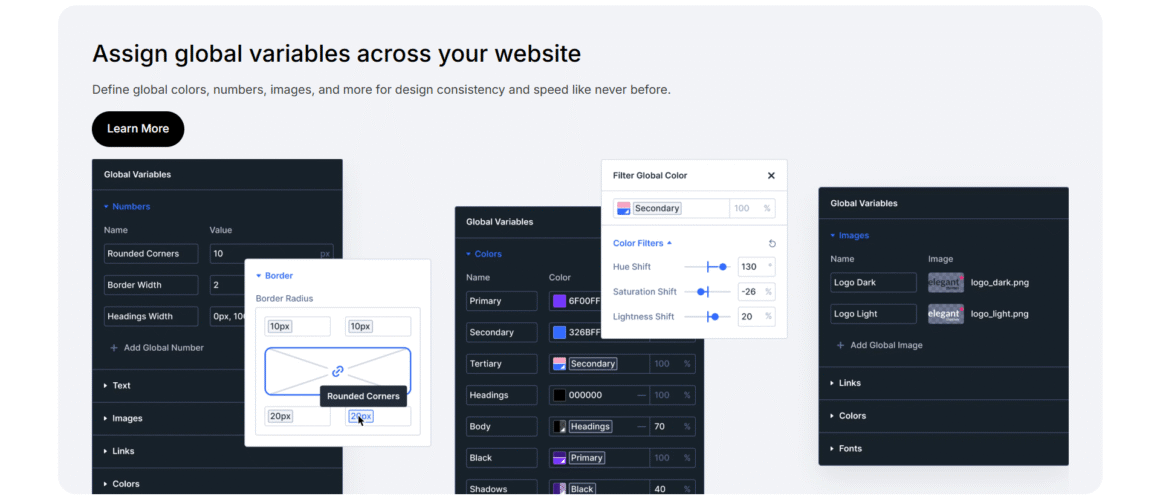
Task: Expand the Links section in right panel
Action: (846, 383)
